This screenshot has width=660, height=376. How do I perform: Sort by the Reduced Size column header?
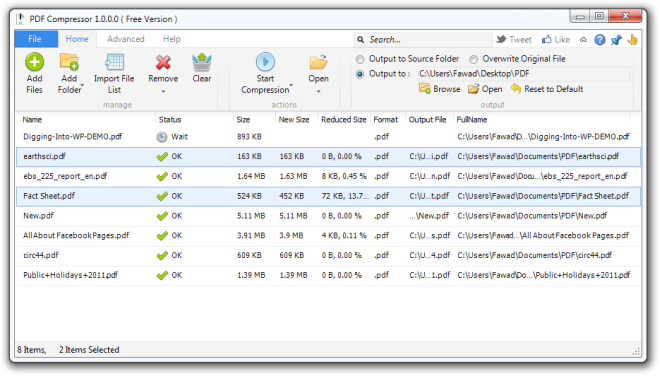[x=344, y=120]
